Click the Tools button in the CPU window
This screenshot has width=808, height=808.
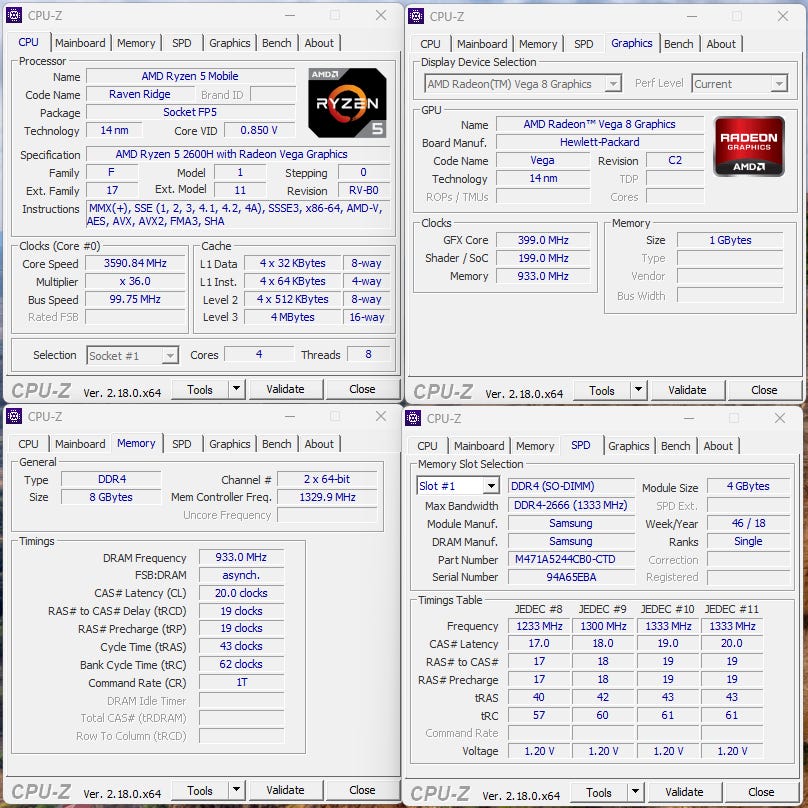pyautogui.click(x=200, y=389)
